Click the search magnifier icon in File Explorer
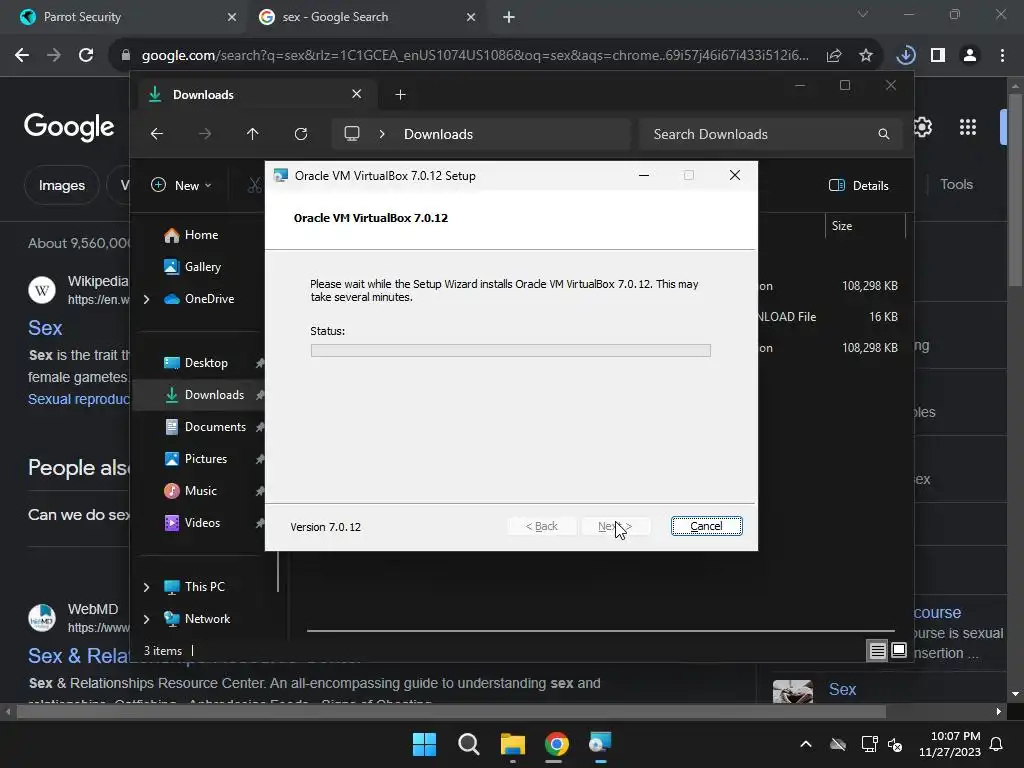The width and height of the screenshot is (1024, 768). [x=884, y=134]
